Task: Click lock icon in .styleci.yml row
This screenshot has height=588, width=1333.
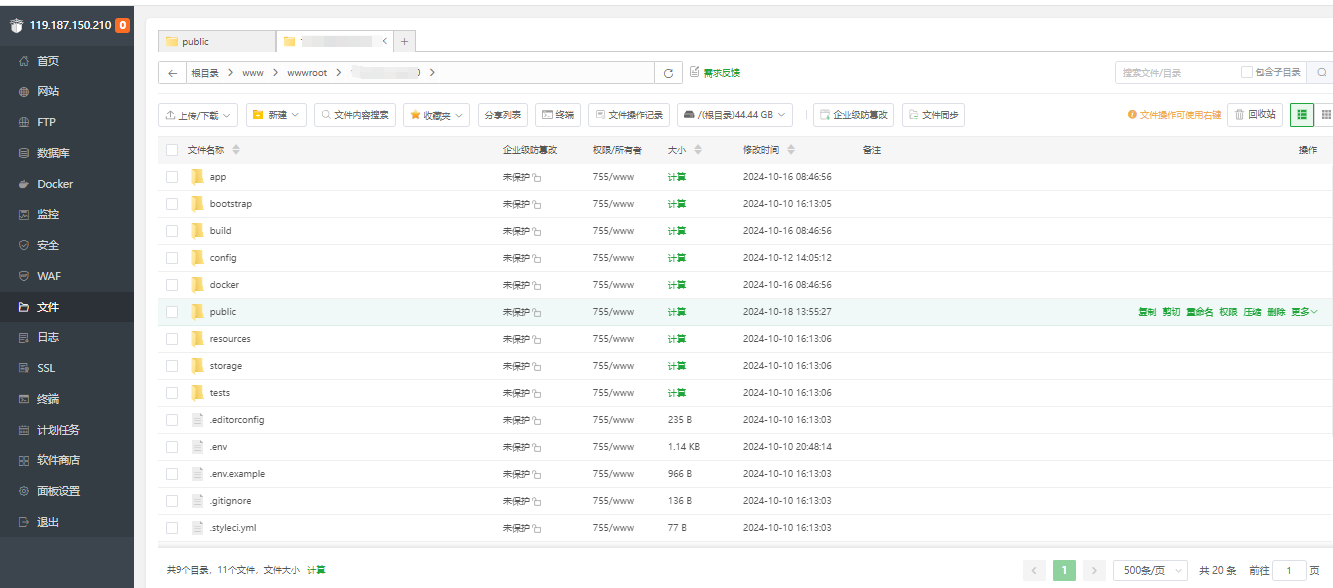Action: click(537, 528)
